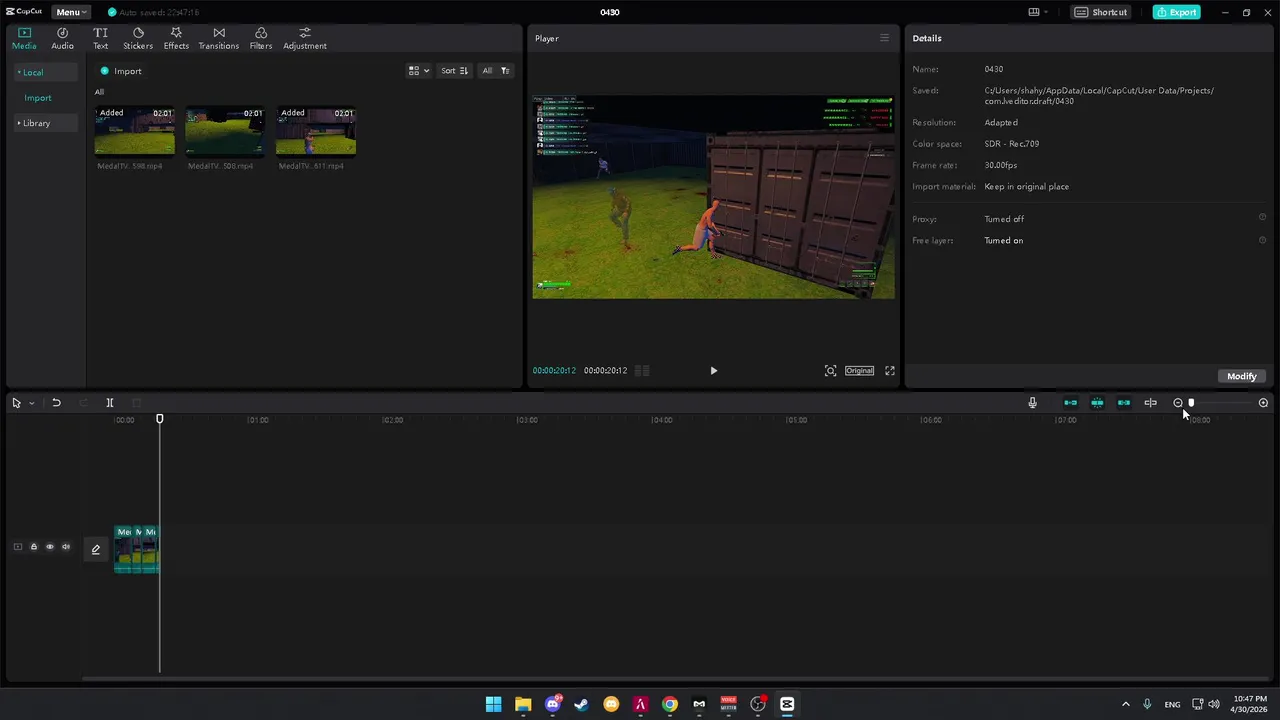Click the timecode 00:00:20:12 in Player
1280x720 pixels.
(554, 371)
